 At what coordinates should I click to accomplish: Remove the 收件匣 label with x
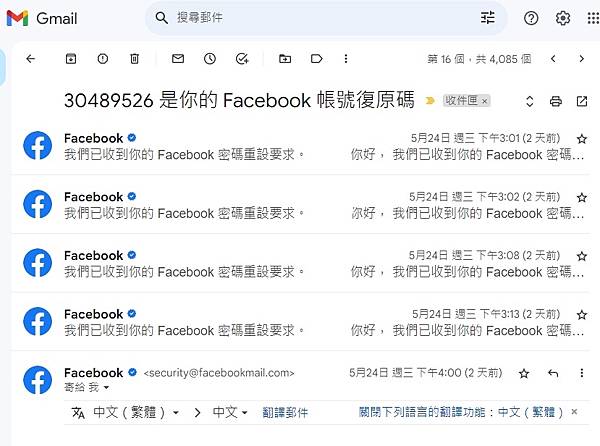tap(484, 101)
